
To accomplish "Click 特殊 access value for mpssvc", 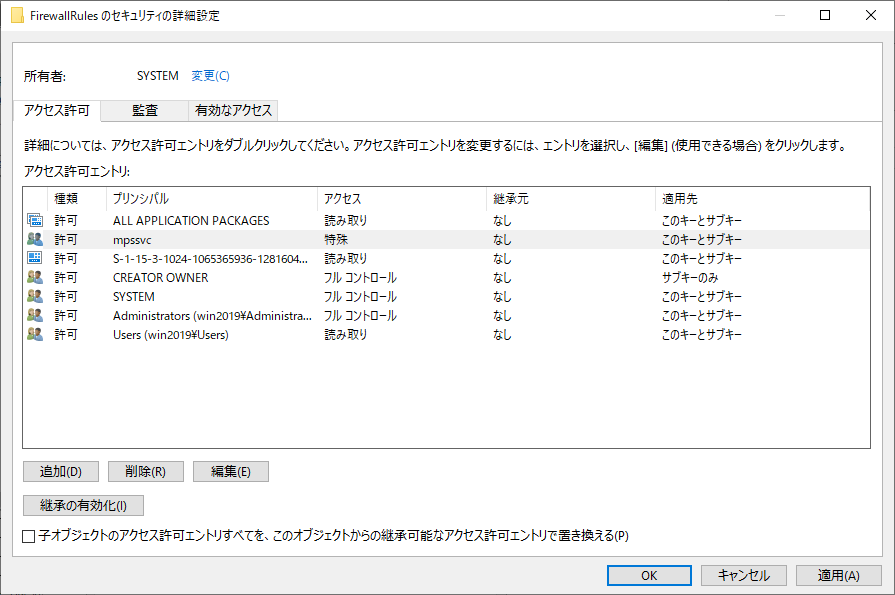I will coord(336,239).
